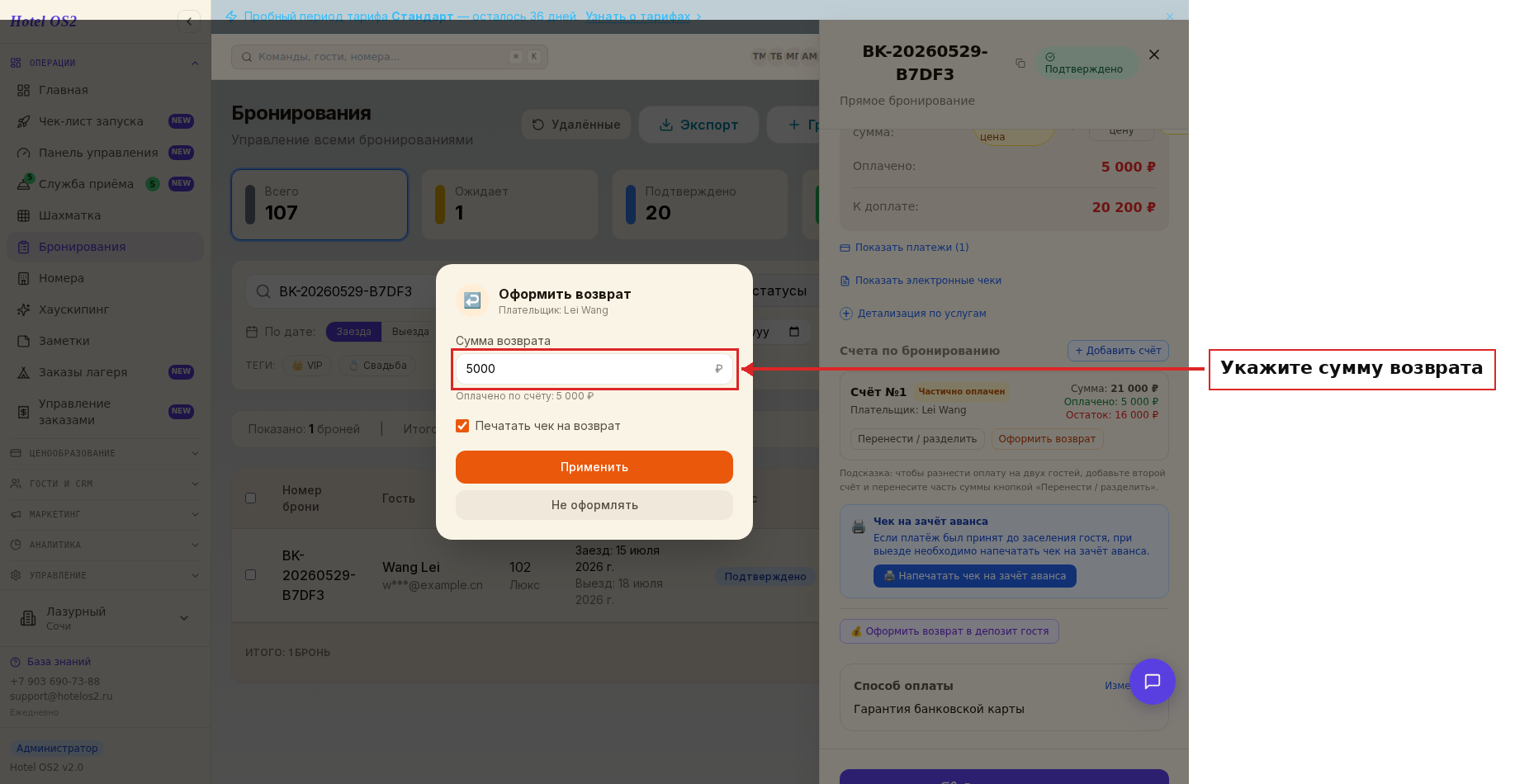
Task: Click the Заметки sidebar icon
Action: (x=24, y=341)
